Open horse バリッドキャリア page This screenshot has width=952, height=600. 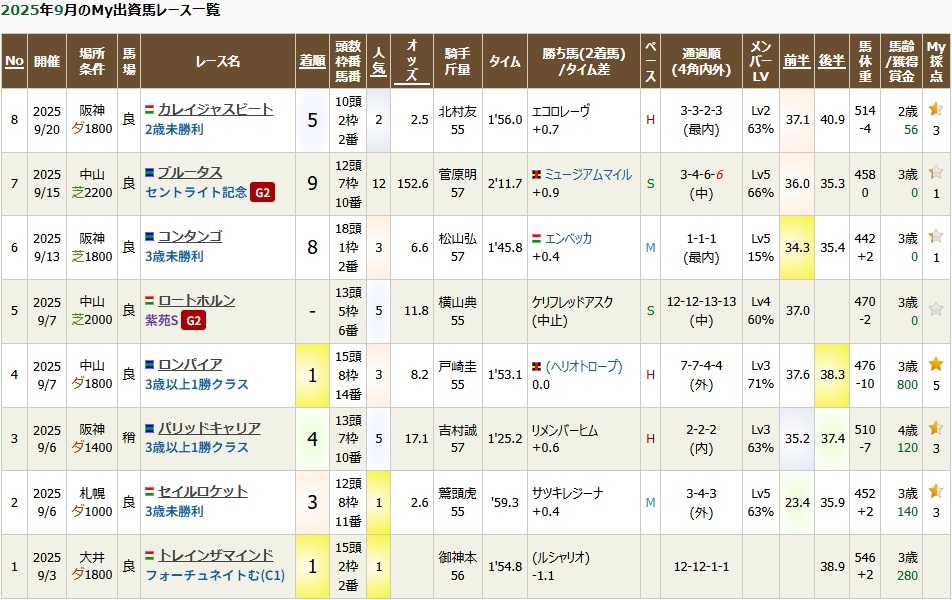209,428
